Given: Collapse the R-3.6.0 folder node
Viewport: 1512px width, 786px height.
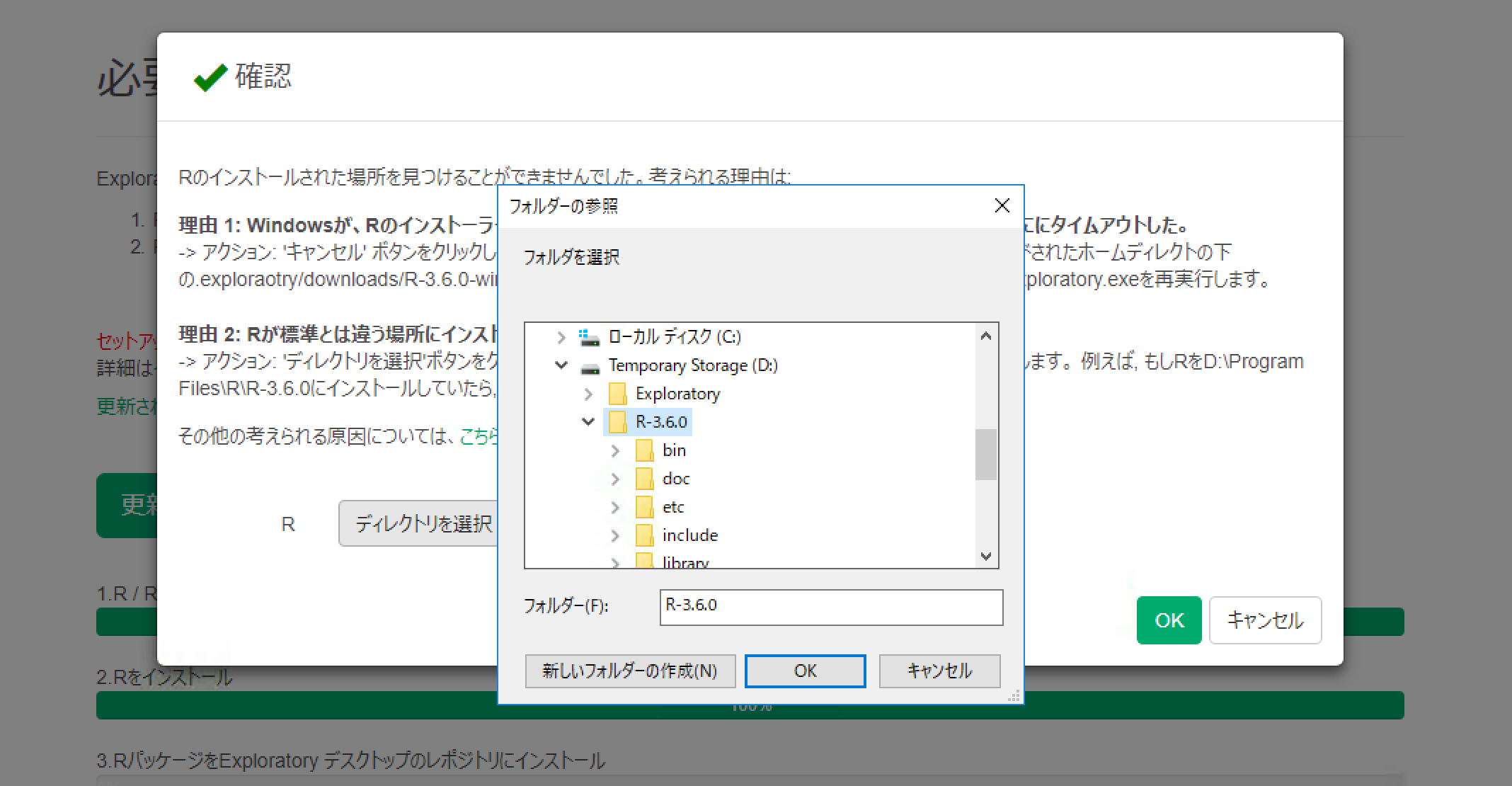Looking at the screenshot, I should pyautogui.click(x=588, y=422).
